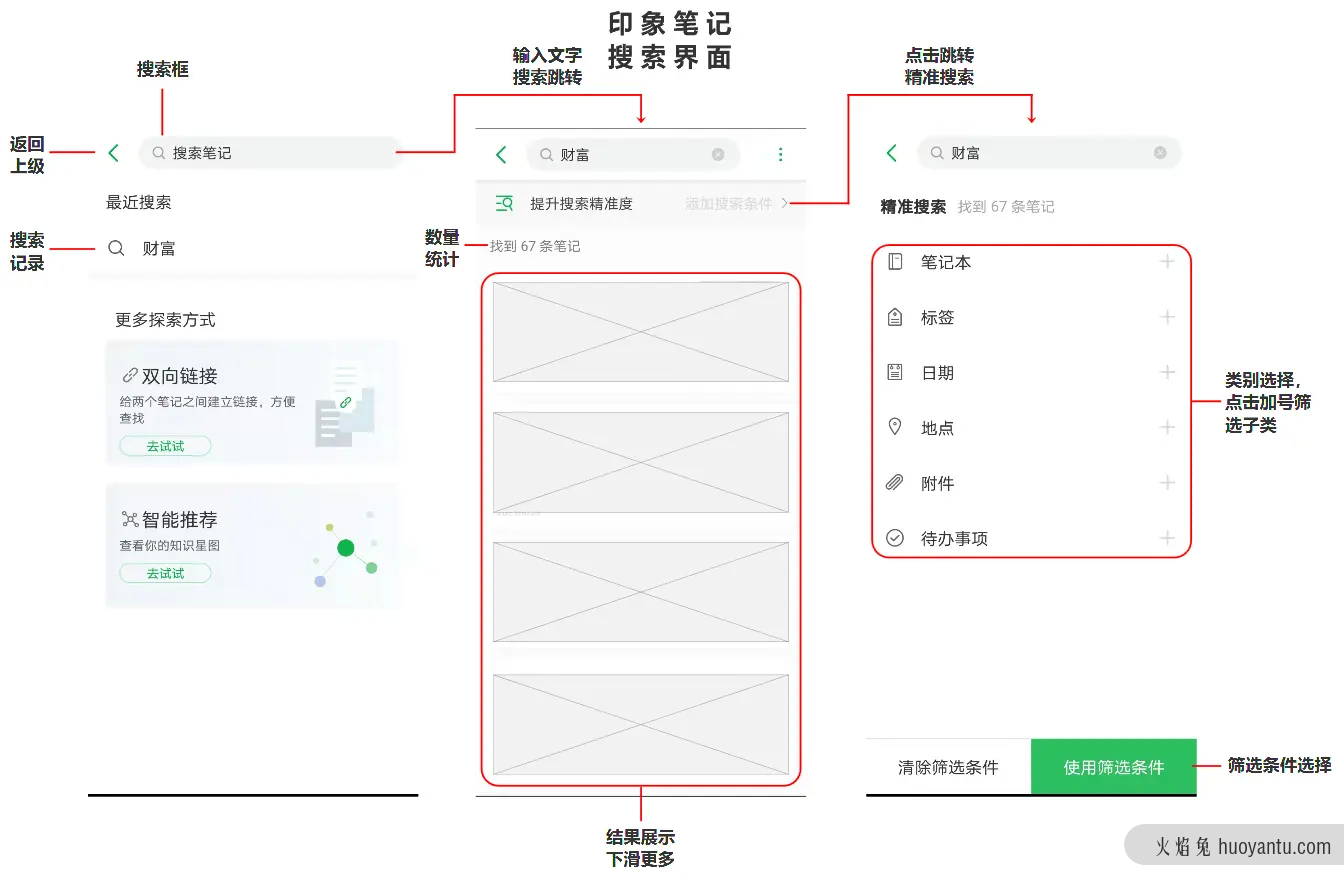Tap magnifier icon in results screen search box
This screenshot has width=1344, height=880.
click(x=547, y=155)
